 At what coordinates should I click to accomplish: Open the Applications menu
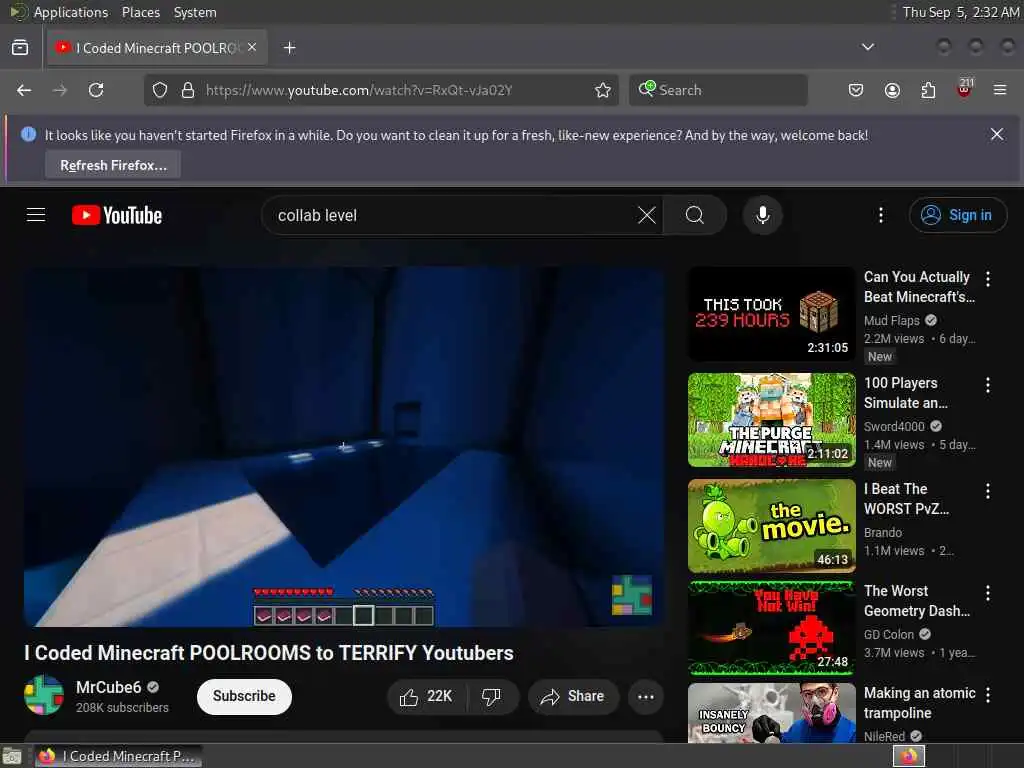pos(71,12)
